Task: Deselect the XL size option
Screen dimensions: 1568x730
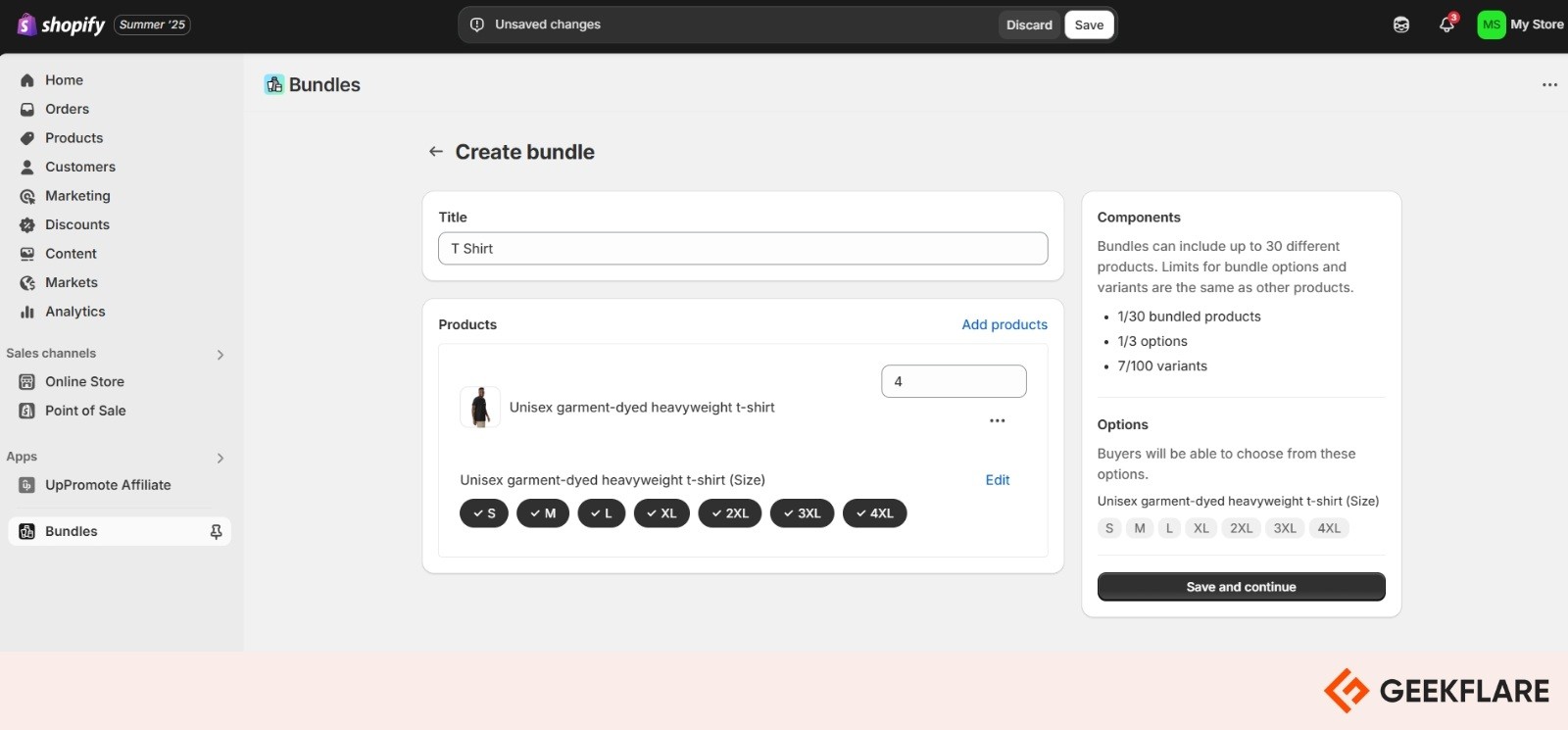Action: tap(661, 513)
